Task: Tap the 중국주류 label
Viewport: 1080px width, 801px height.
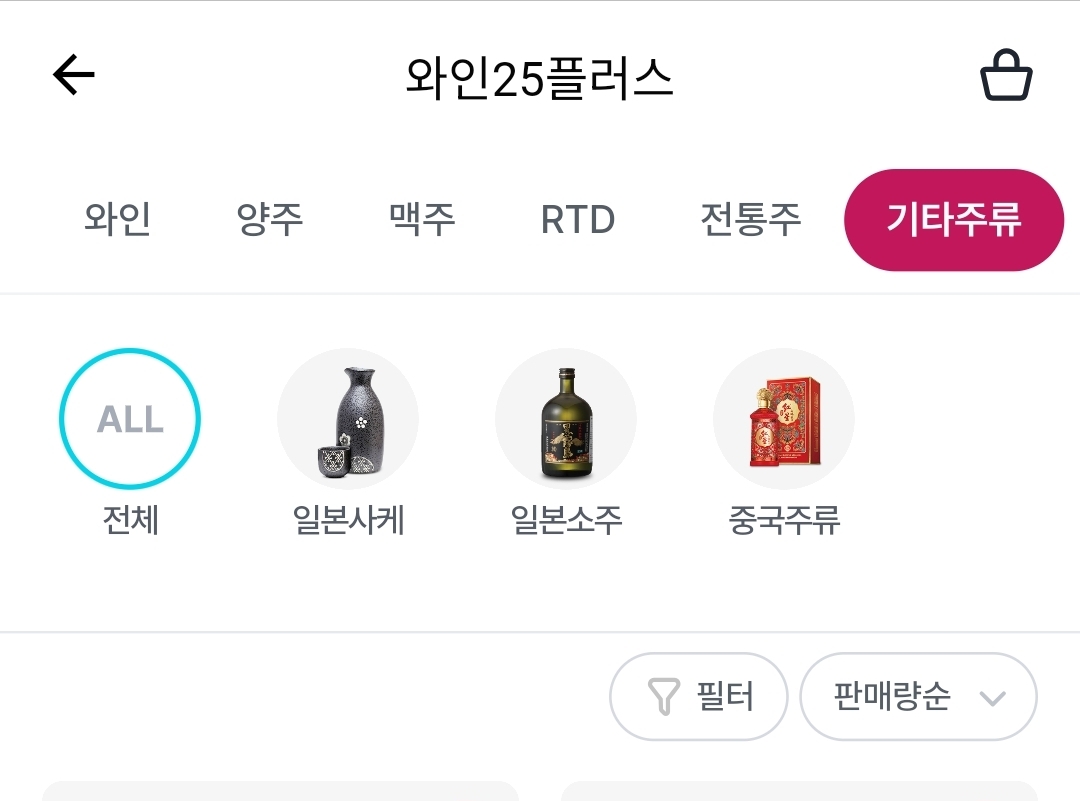Action: (x=784, y=520)
